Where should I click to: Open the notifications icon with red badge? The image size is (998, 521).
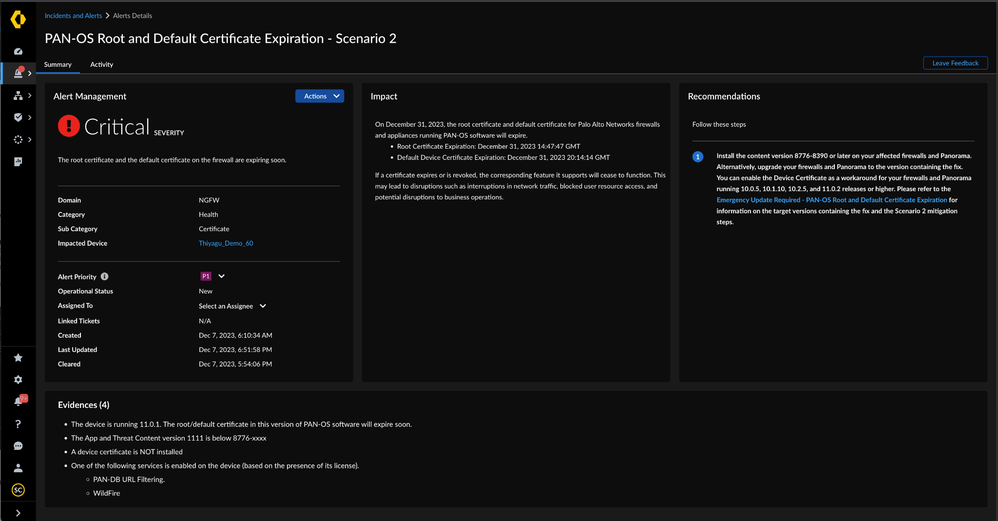point(18,401)
